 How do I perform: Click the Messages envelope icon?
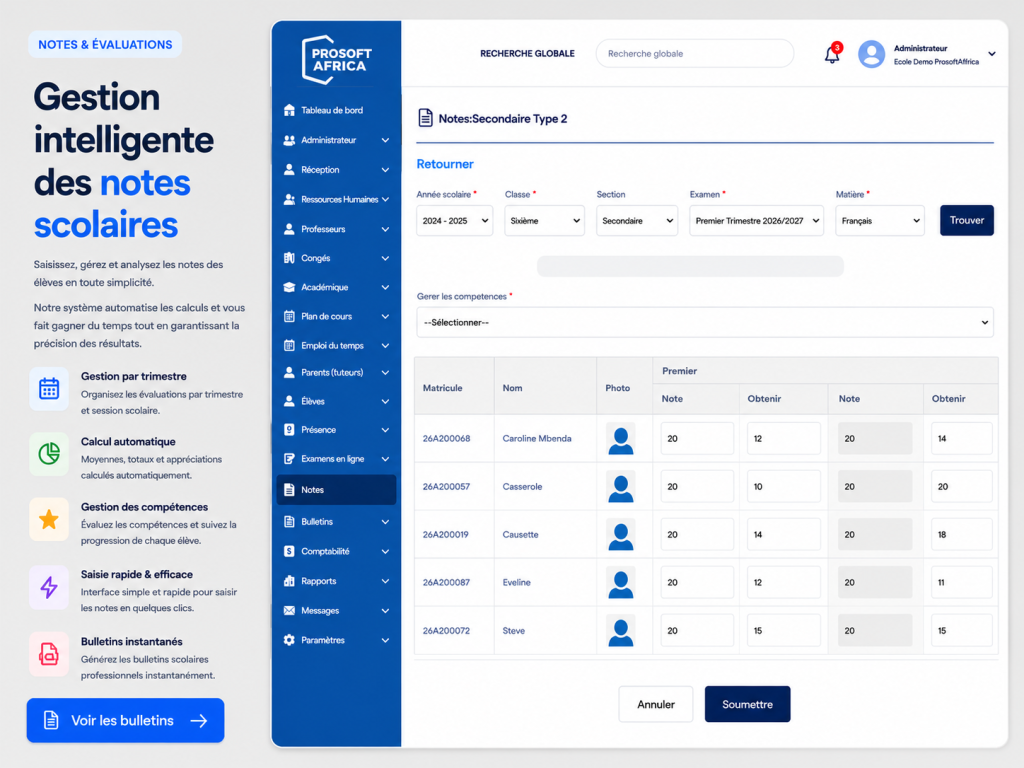coord(289,611)
